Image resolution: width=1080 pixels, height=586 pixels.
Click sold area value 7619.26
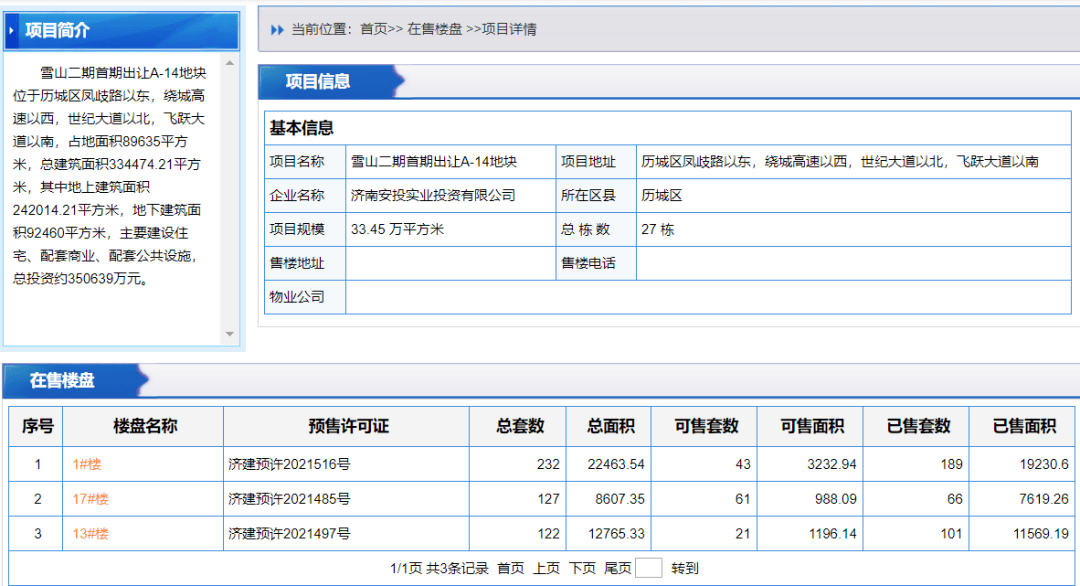[x=1044, y=499]
